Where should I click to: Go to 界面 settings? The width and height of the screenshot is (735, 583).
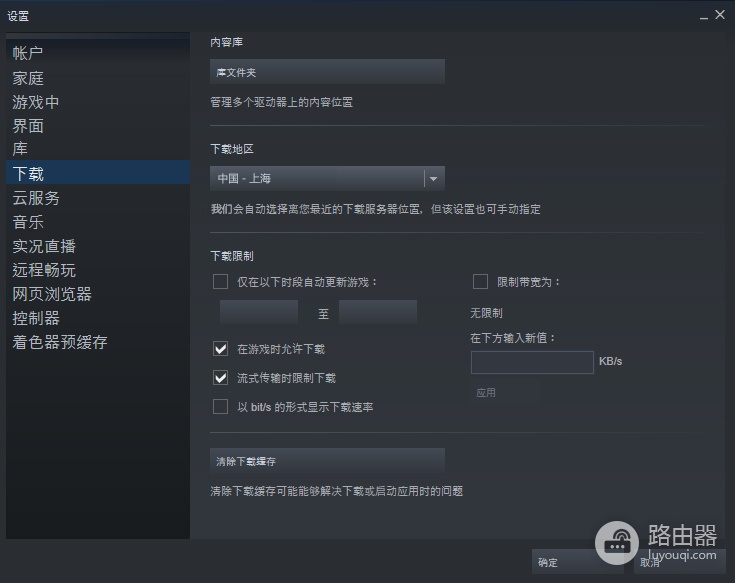pyautogui.click(x=98, y=126)
